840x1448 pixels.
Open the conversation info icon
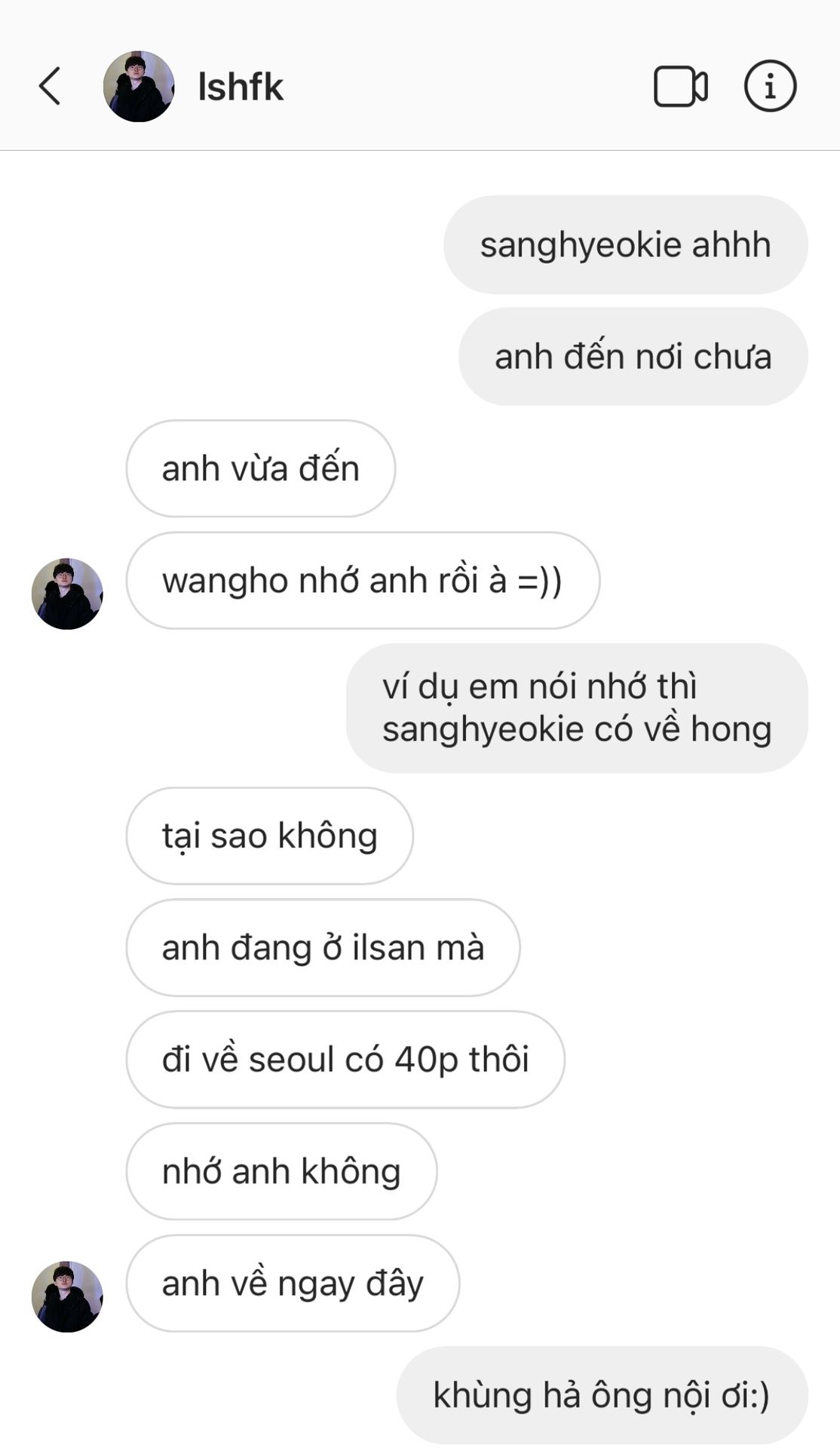coord(770,86)
